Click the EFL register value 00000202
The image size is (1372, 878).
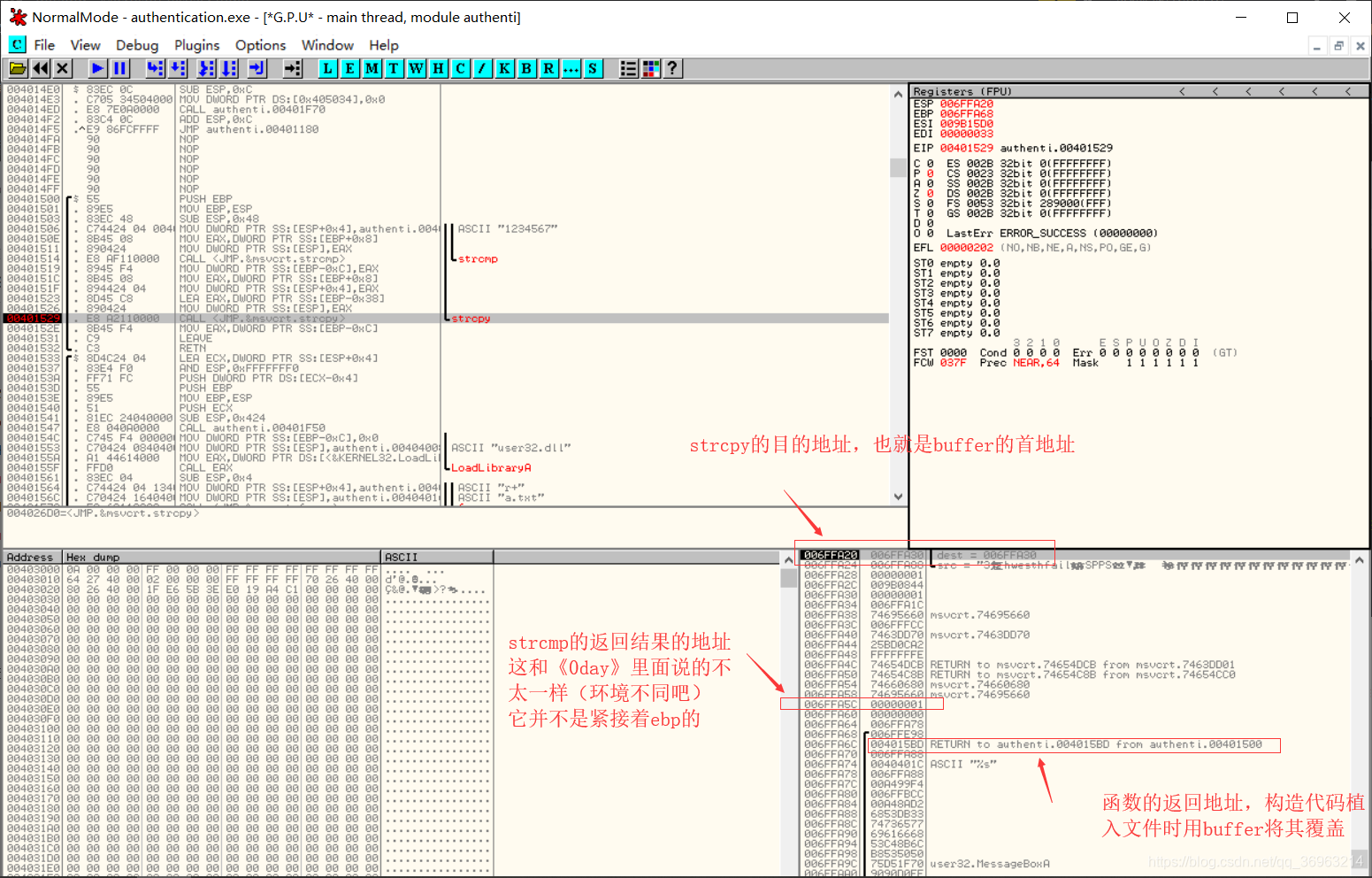[x=966, y=248]
